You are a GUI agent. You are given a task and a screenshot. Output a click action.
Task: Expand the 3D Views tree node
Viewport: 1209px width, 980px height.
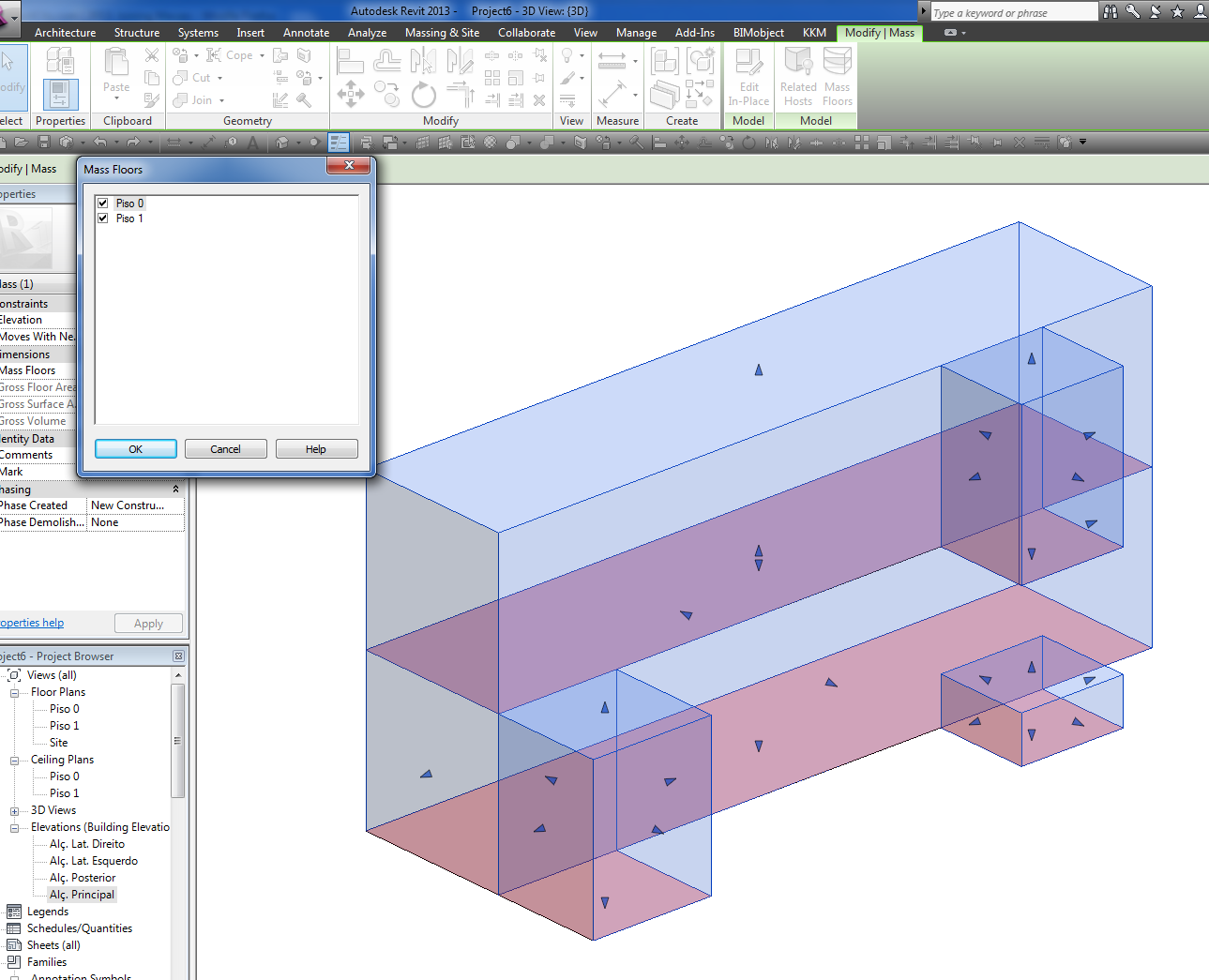(x=15, y=811)
